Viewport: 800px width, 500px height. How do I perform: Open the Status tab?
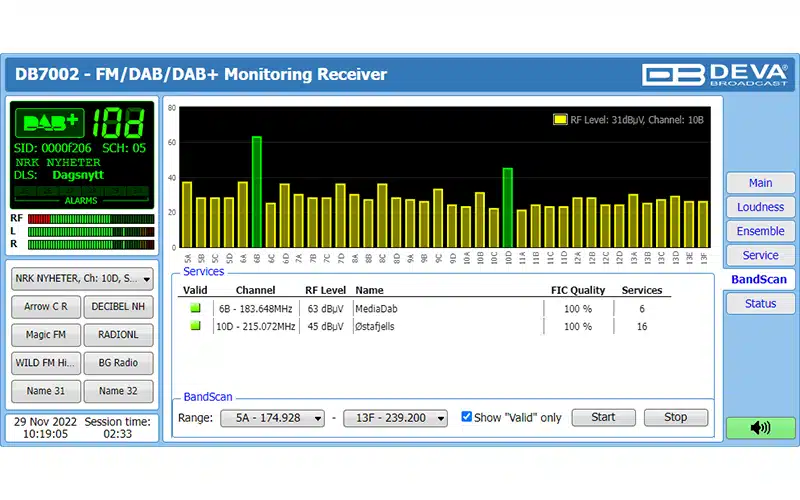[x=760, y=304]
